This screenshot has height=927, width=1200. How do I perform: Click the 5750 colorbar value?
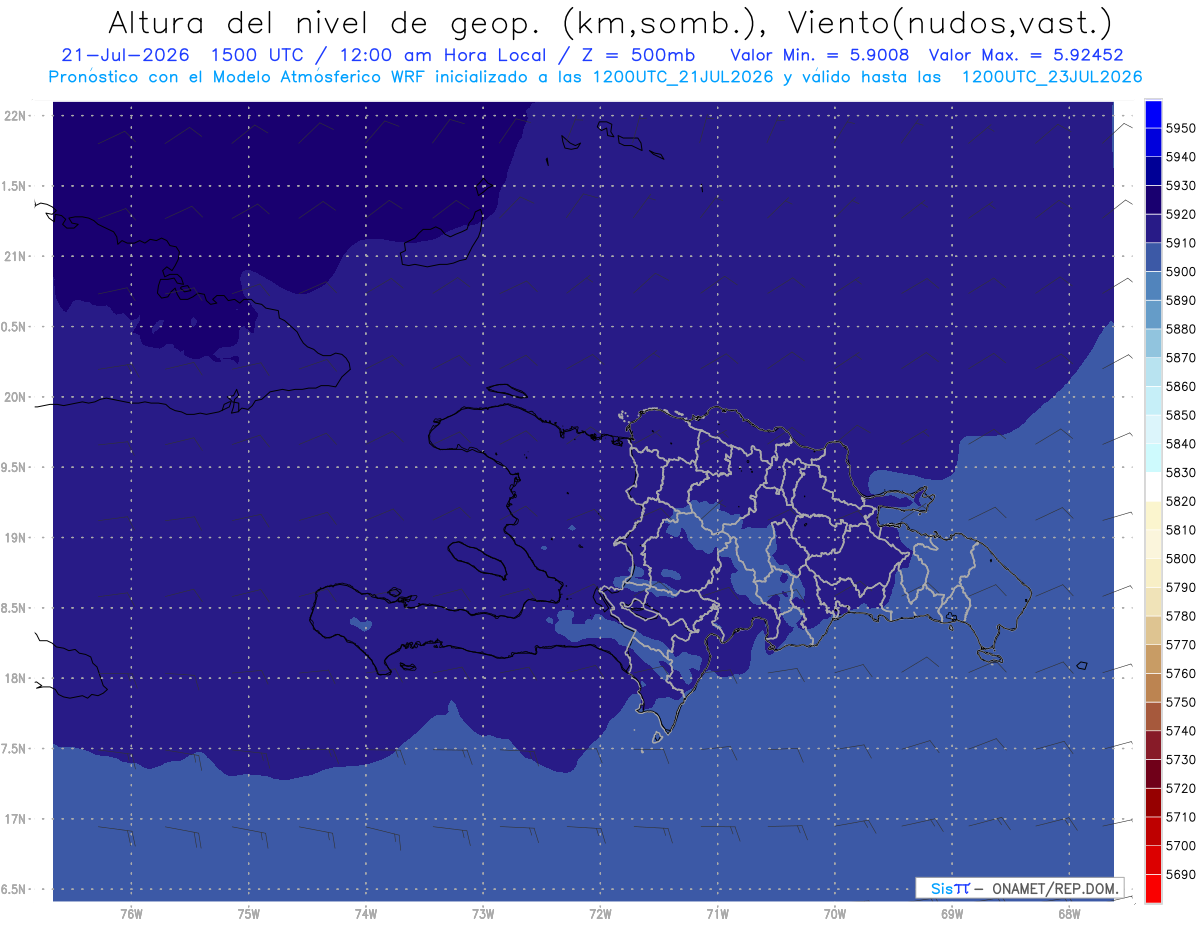(1181, 702)
